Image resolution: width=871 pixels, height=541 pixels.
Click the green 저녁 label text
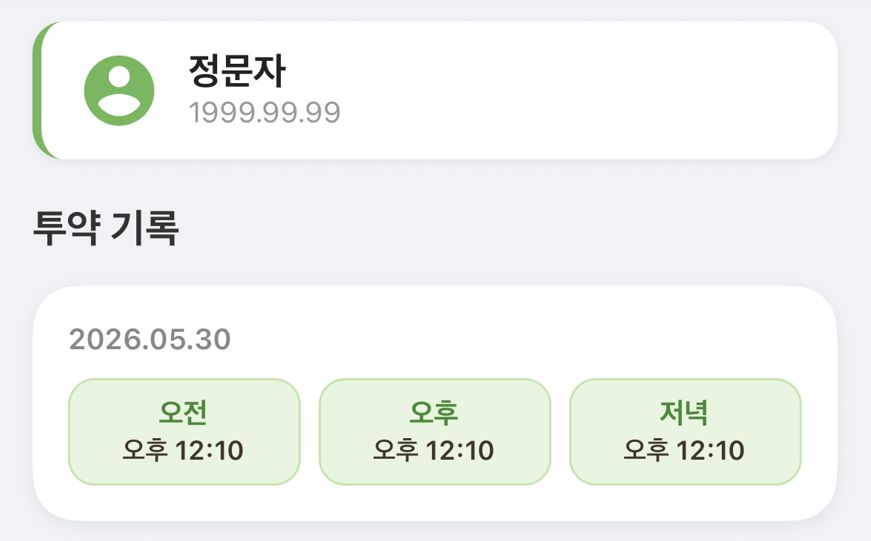coord(684,413)
